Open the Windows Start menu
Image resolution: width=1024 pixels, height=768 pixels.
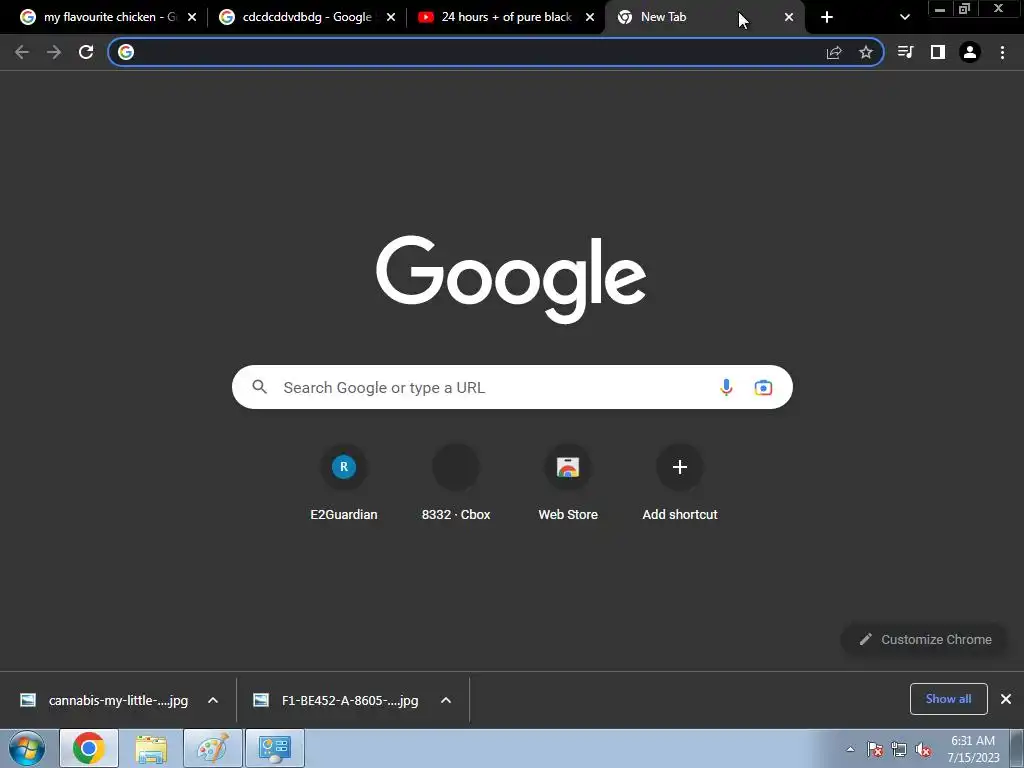pyautogui.click(x=27, y=748)
